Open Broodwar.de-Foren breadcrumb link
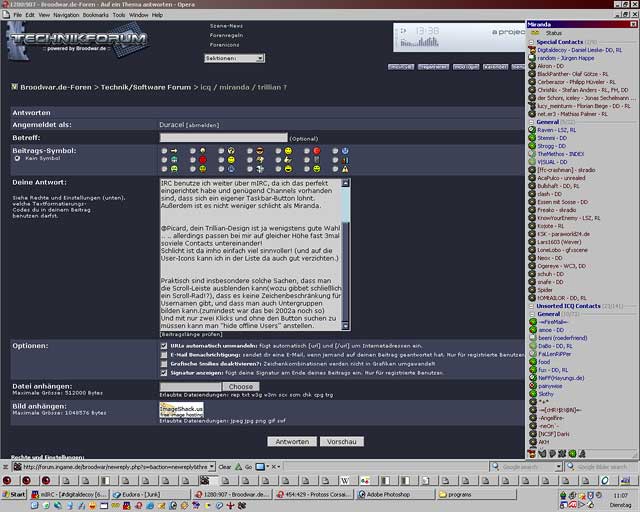Viewport: 640px width, 512px height. [x=56, y=87]
